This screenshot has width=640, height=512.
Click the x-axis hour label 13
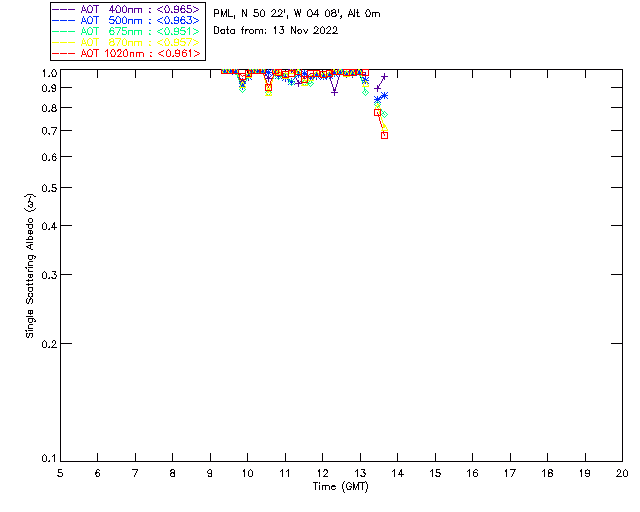tap(360, 473)
